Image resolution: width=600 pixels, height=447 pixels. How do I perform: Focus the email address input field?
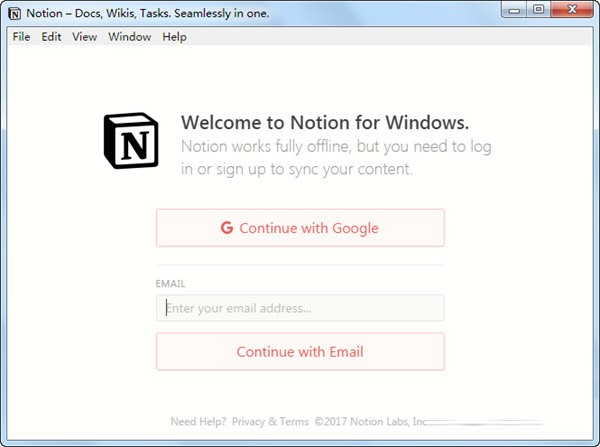tap(300, 308)
